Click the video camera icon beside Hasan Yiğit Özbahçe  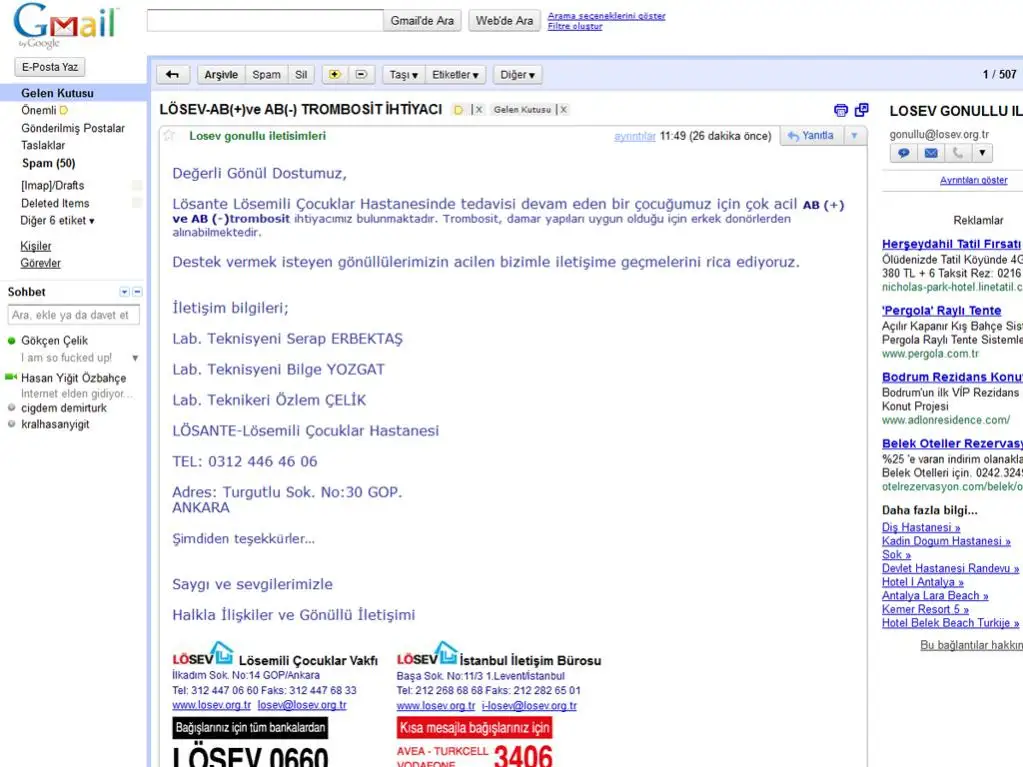click(x=10, y=377)
